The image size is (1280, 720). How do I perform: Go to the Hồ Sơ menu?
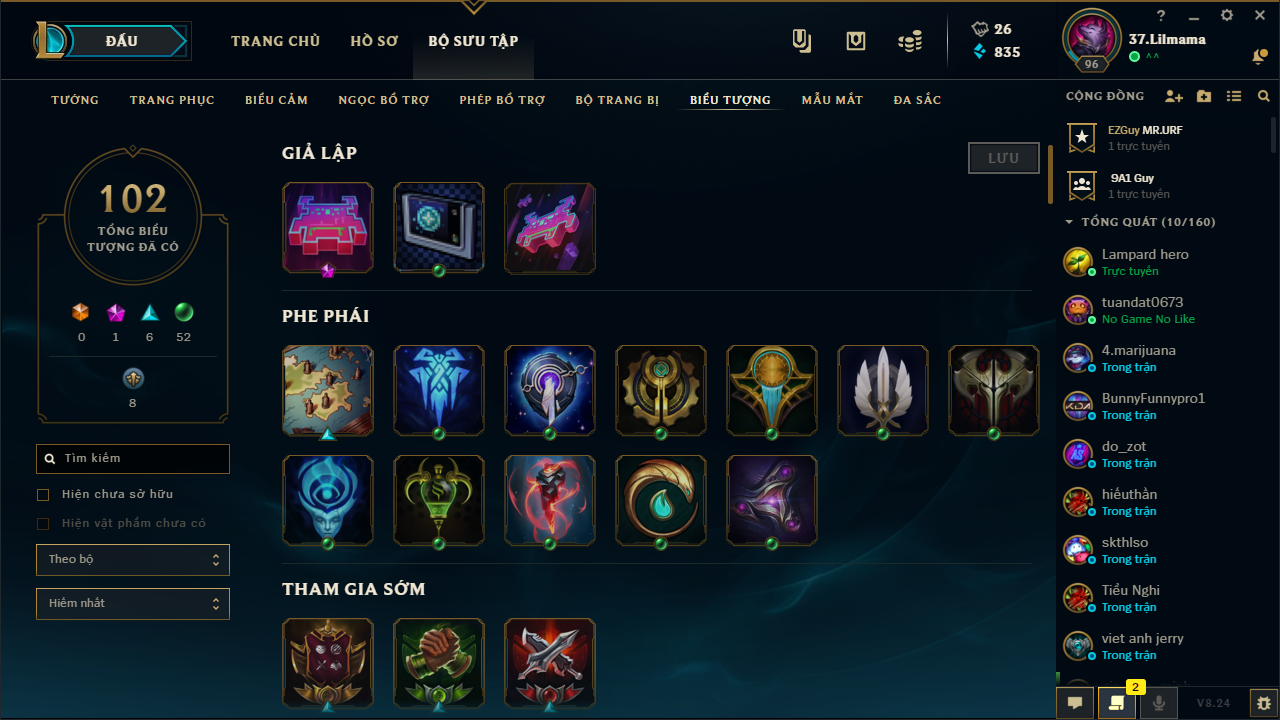tap(374, 41)
